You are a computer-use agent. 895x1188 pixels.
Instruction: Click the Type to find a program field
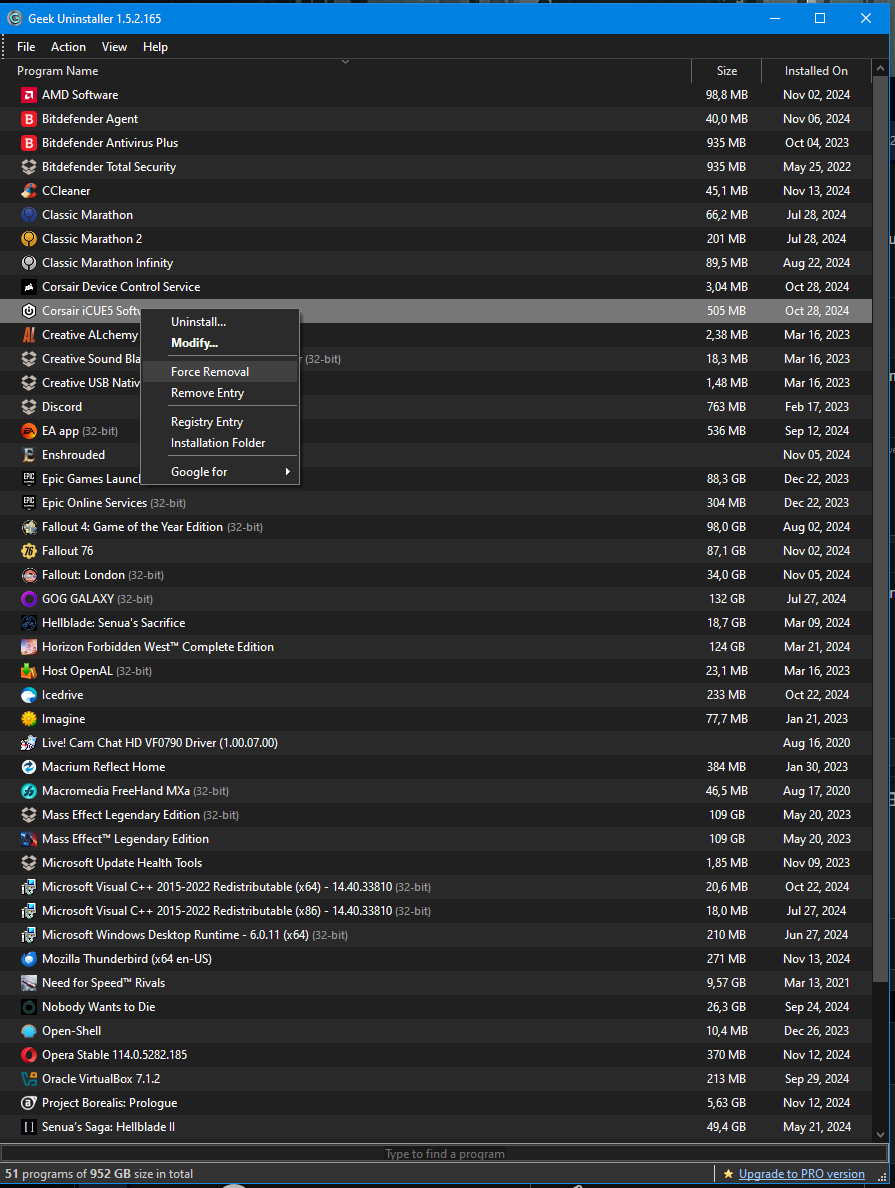pos(444,1154)
